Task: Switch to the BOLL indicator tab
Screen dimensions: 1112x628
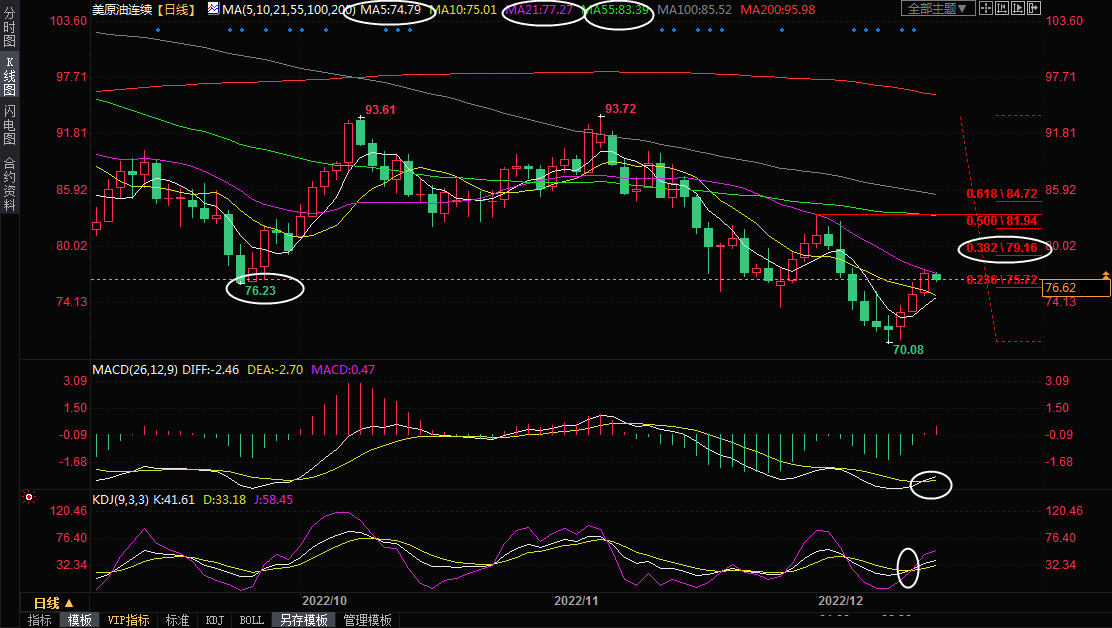Action: point(252,620)
